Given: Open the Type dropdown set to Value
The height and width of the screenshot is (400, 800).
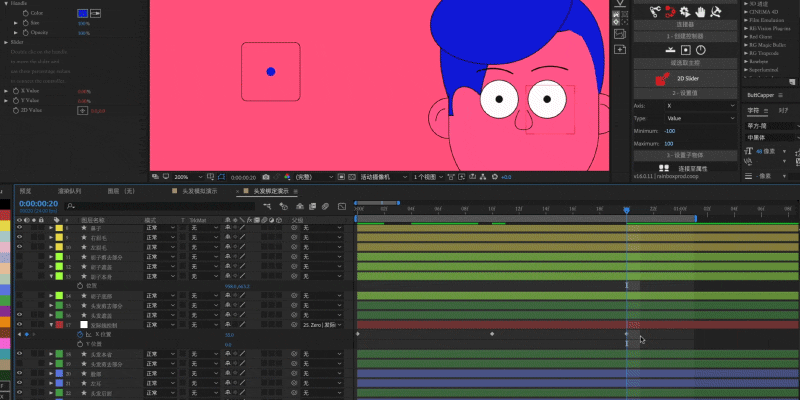Looking at the screenshot, I should click(x=700, y=118).
